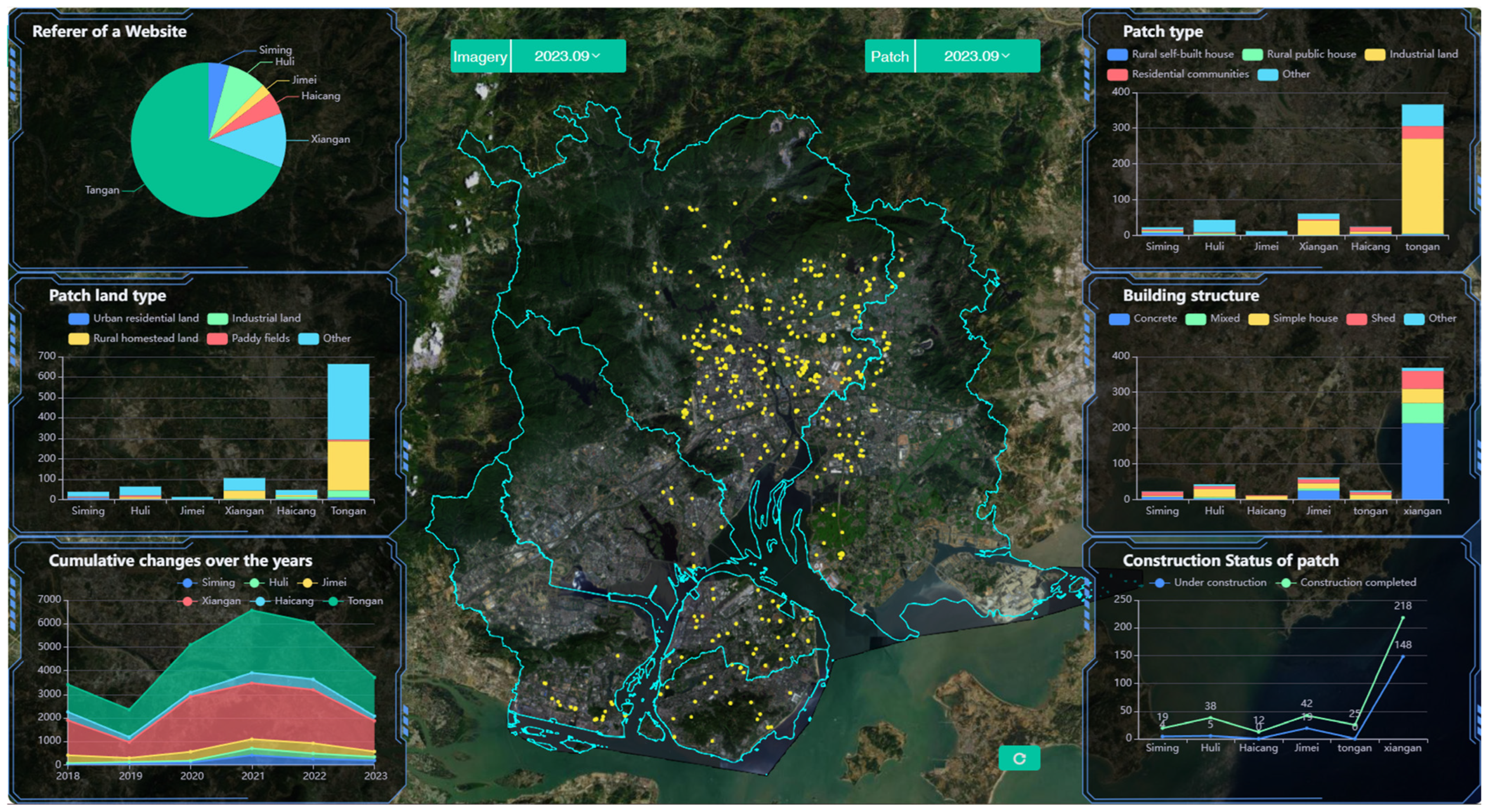This screenshot has width=1489, height=812.
Task: Click the Patch label button
Action: point(890,57)
